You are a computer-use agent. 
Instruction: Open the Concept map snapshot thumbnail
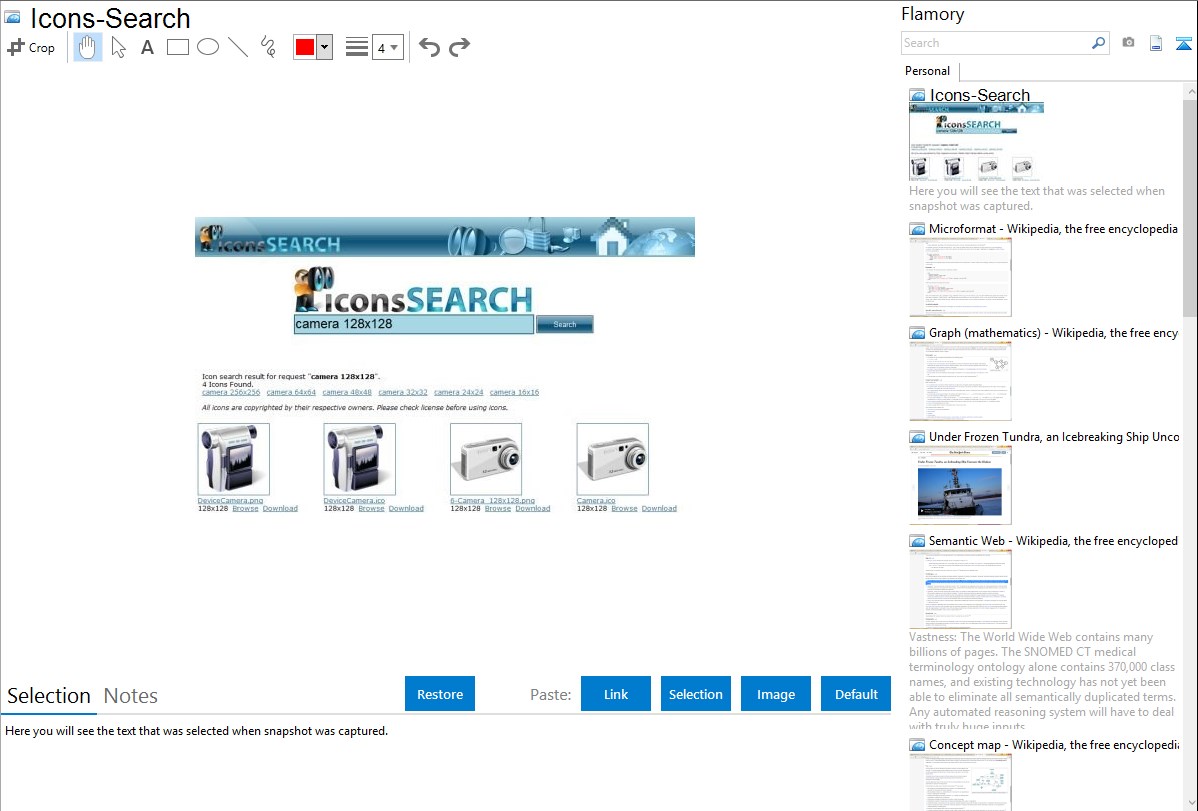(x=960, y=783)
